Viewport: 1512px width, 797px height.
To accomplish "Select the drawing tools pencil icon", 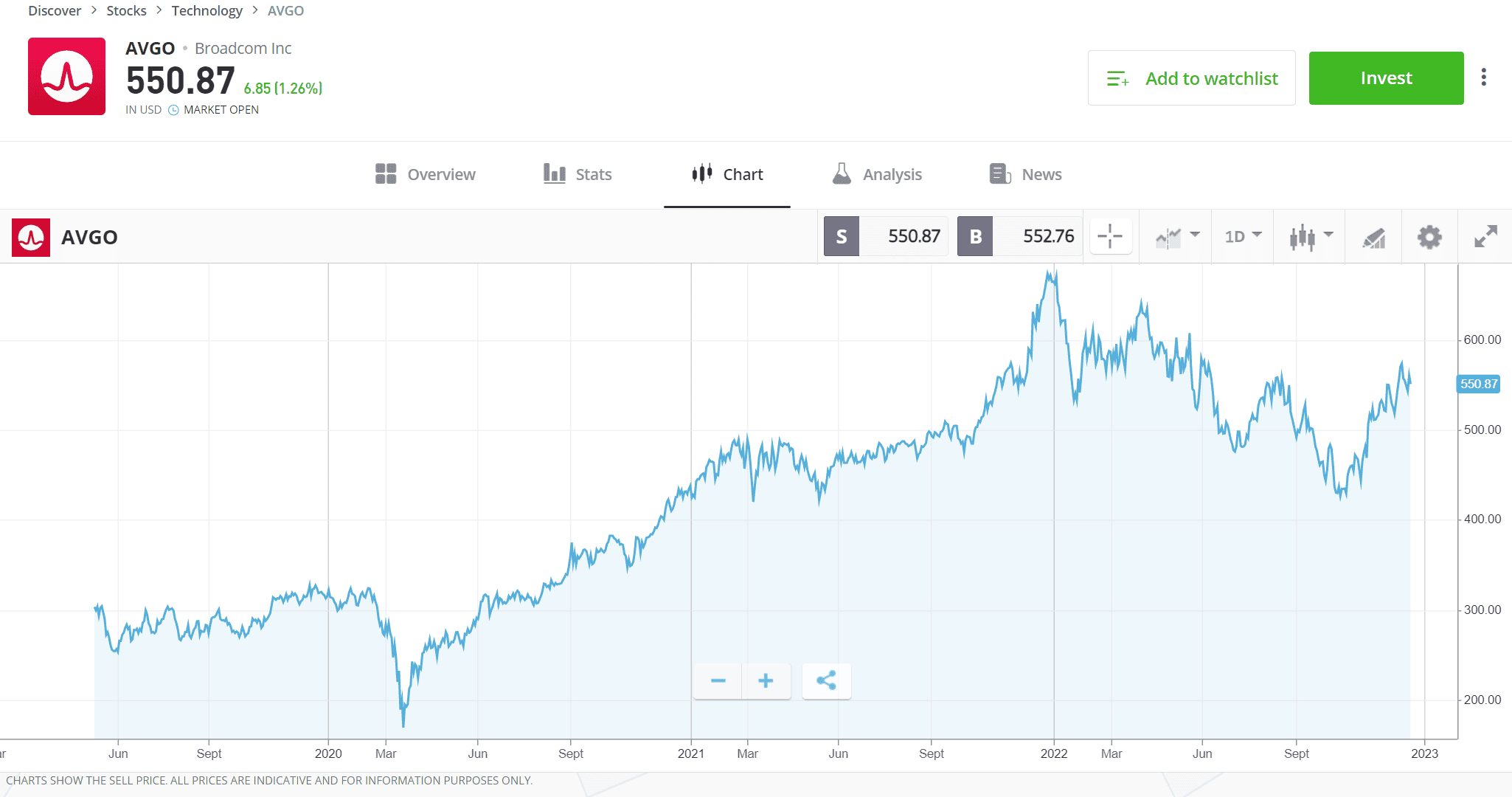I will point(1373,238).
